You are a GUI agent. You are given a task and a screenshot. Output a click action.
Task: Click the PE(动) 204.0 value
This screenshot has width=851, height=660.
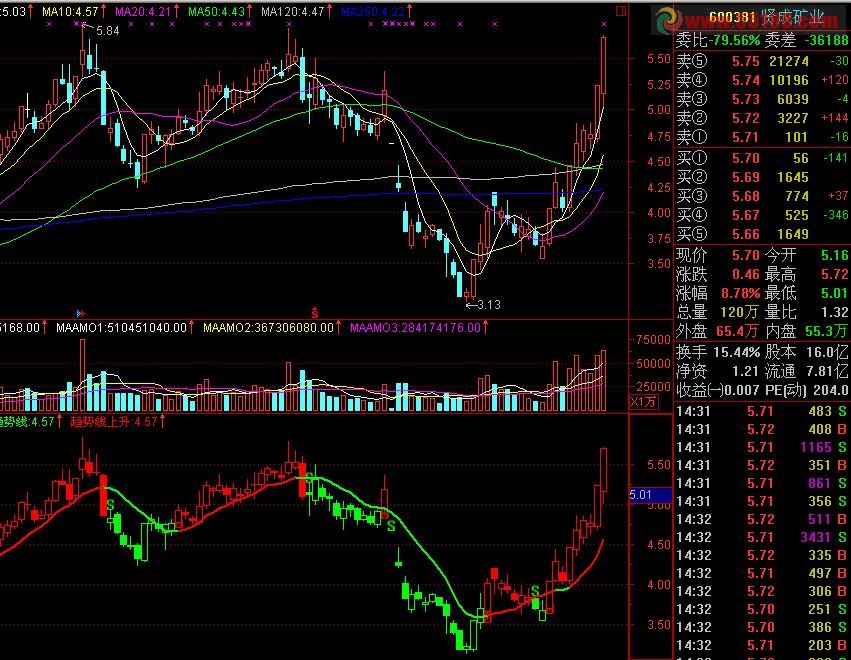pyautogui.click(x=830, y=390)
